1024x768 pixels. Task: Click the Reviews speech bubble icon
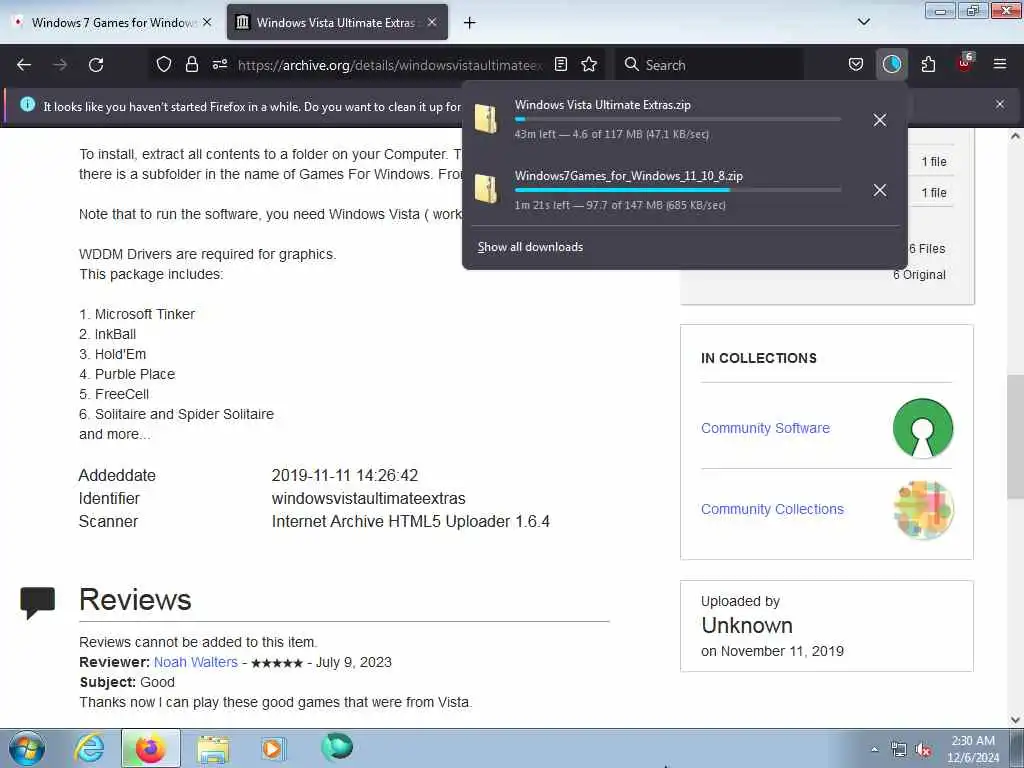(37, 601)
